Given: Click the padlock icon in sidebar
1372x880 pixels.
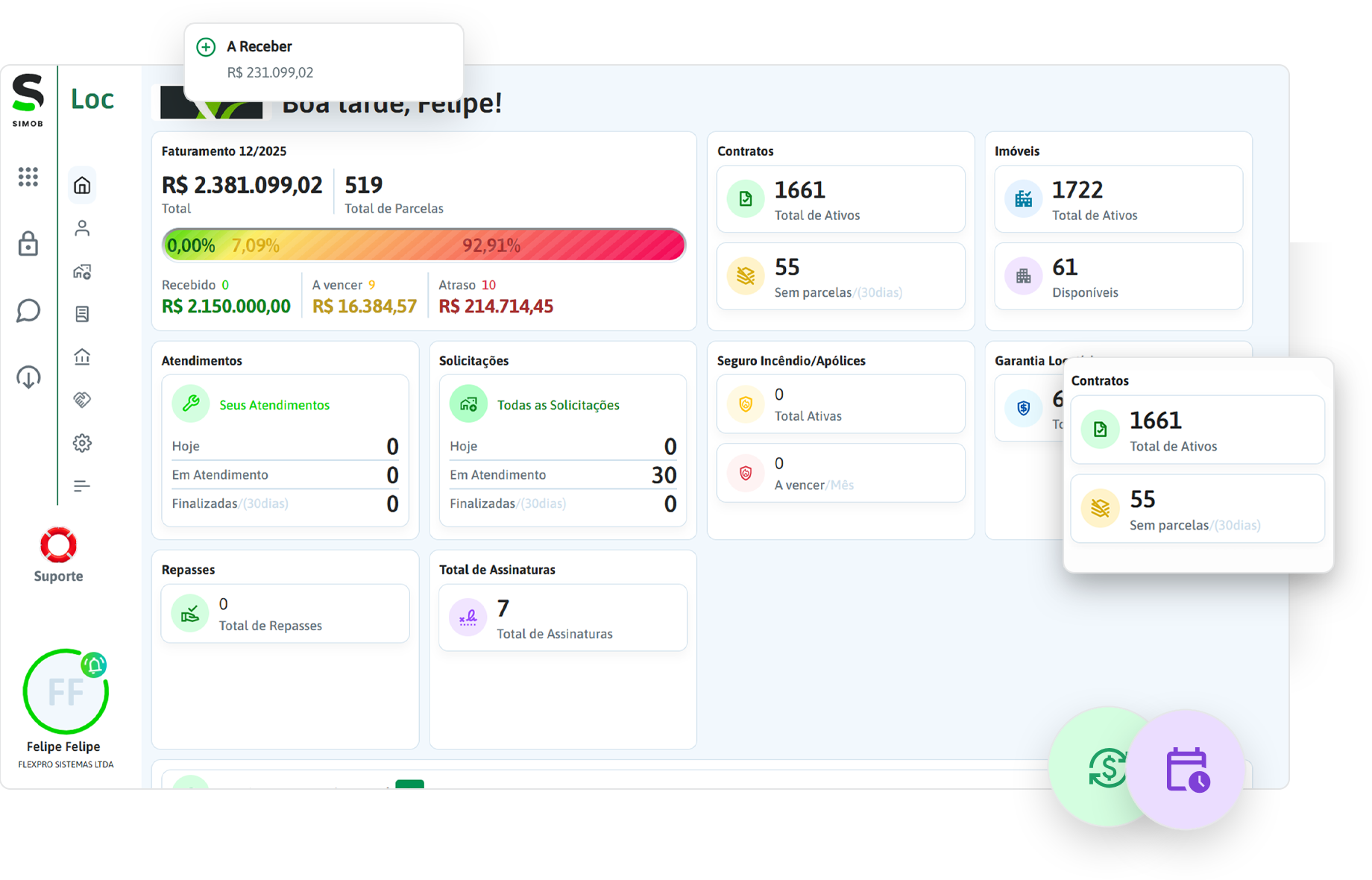Looking at the screenshot, I should point(28,243).
